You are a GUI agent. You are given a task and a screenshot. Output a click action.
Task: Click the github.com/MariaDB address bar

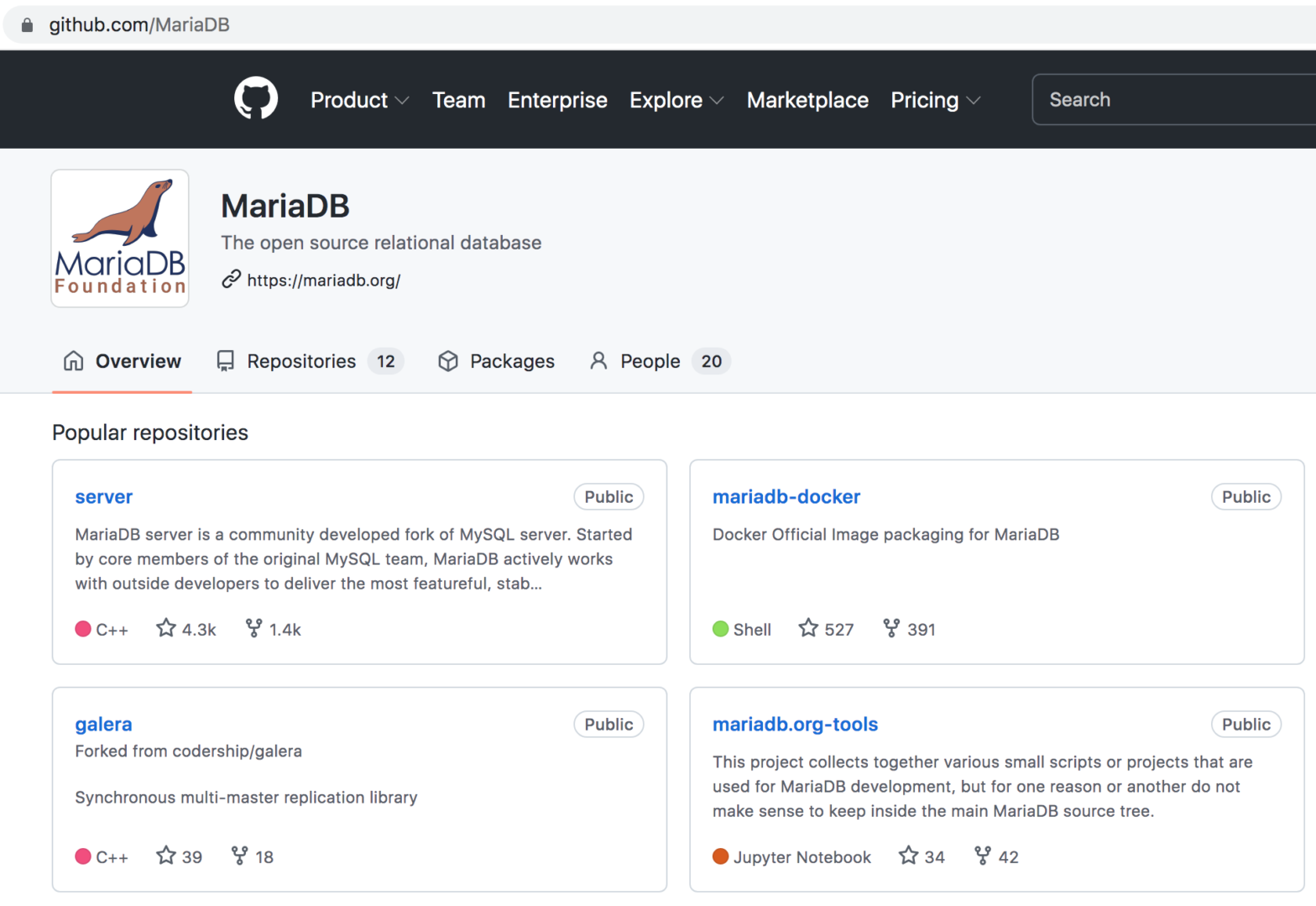(x=659, y=25)
